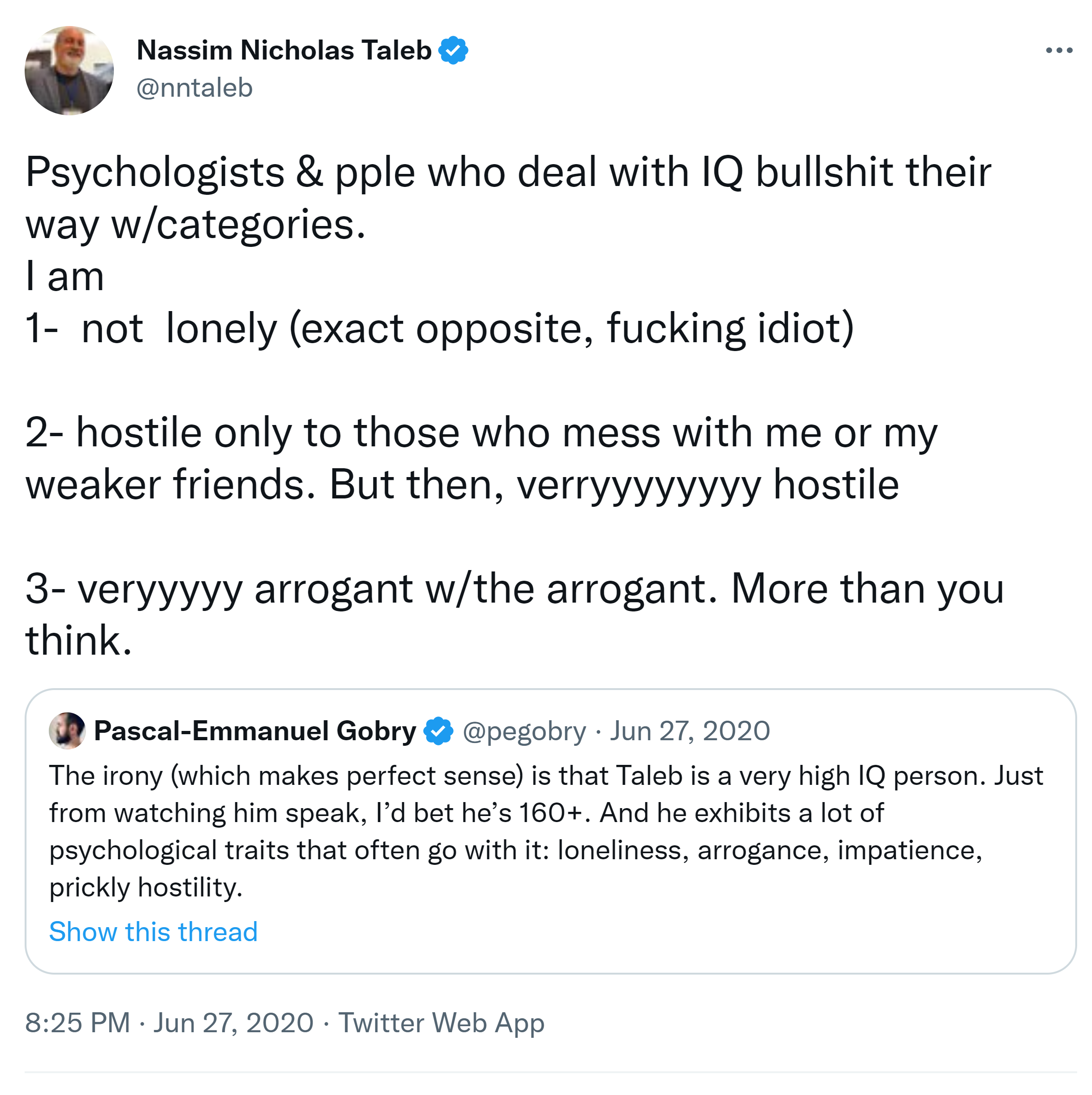Viewport: 1092px width, 1095px height.
Task: Show this thread
Action: [x=153, y=932]
